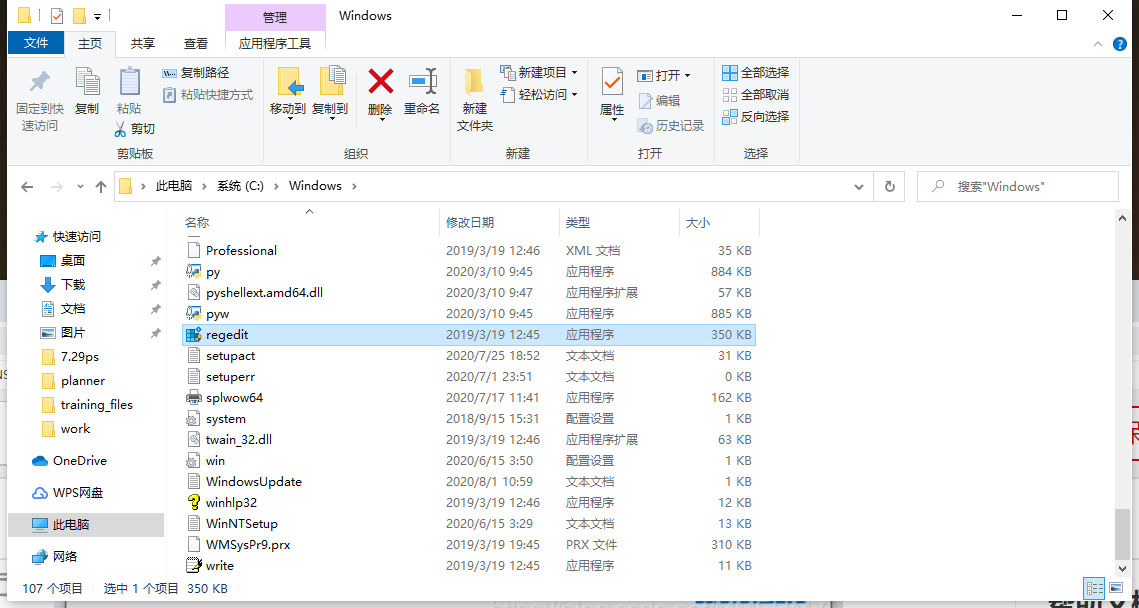Viewport: 1139px width, 608px height.
Task: Unpin 桌面 using its pin marker
Action: tap(157, 260)
